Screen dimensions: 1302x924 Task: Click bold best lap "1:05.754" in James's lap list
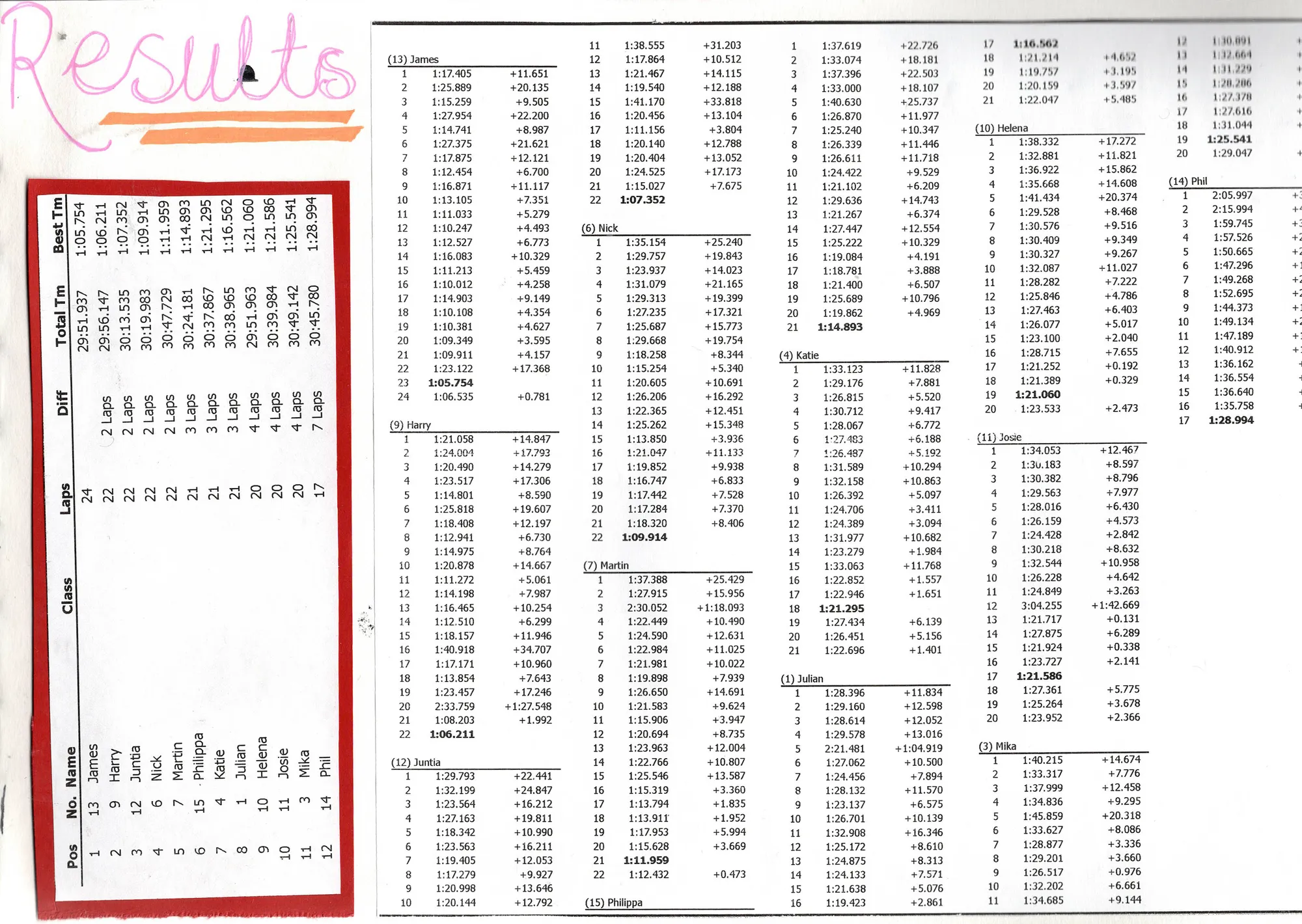(x=450, y=383)
